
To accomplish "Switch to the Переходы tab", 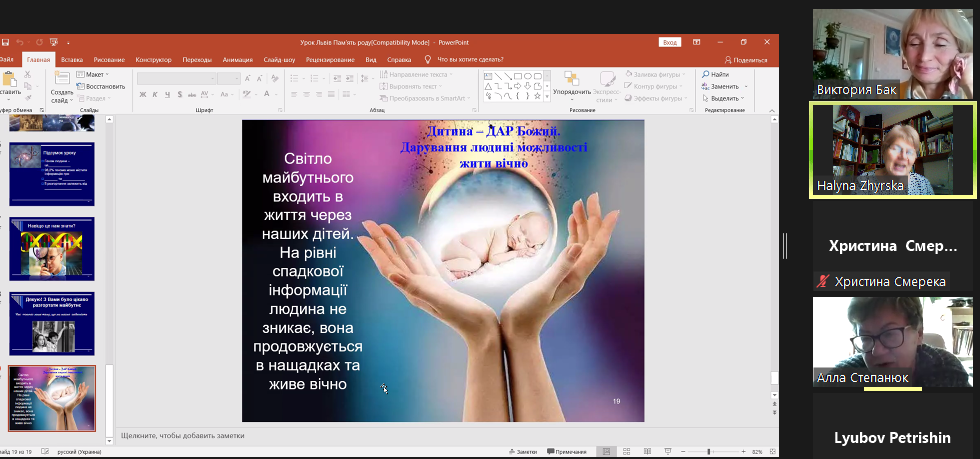I will (197, 60).
